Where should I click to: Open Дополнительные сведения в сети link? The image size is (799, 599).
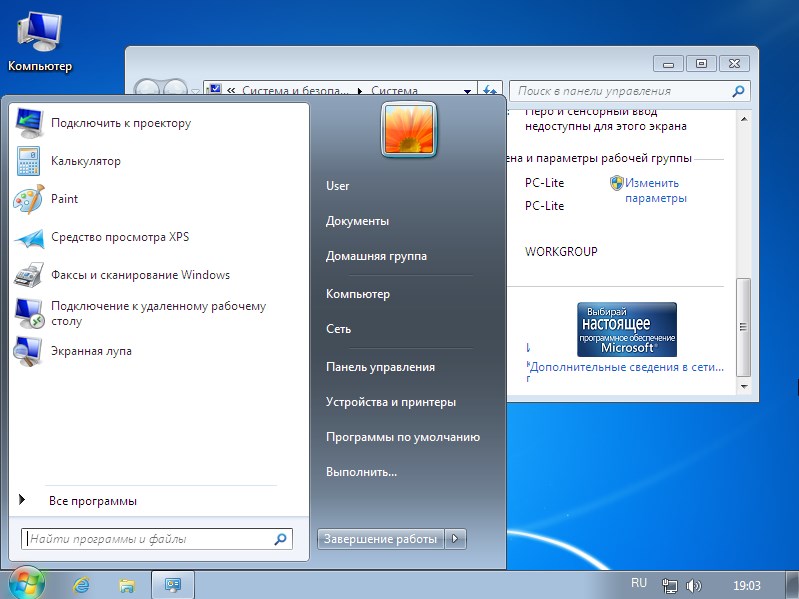click(627, 367)
